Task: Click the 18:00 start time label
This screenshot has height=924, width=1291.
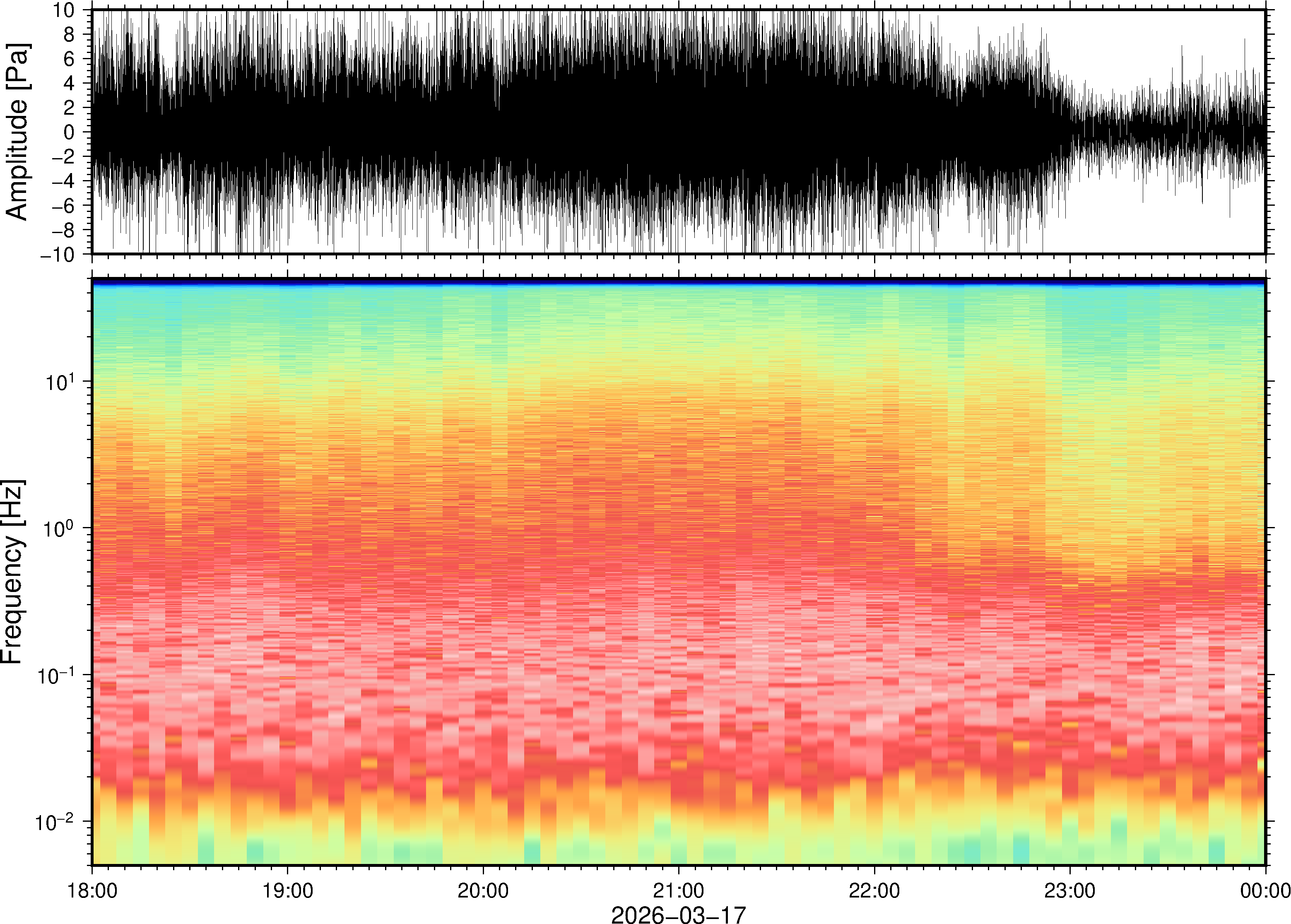Action: pos(92,890)
